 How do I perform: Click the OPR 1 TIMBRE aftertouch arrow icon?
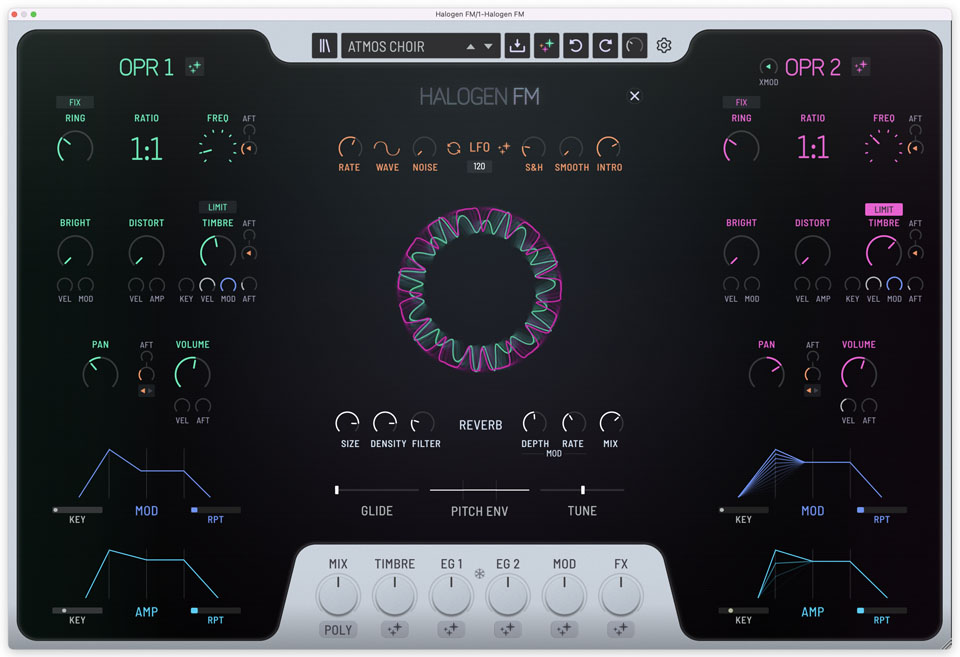tap(249, 253)
